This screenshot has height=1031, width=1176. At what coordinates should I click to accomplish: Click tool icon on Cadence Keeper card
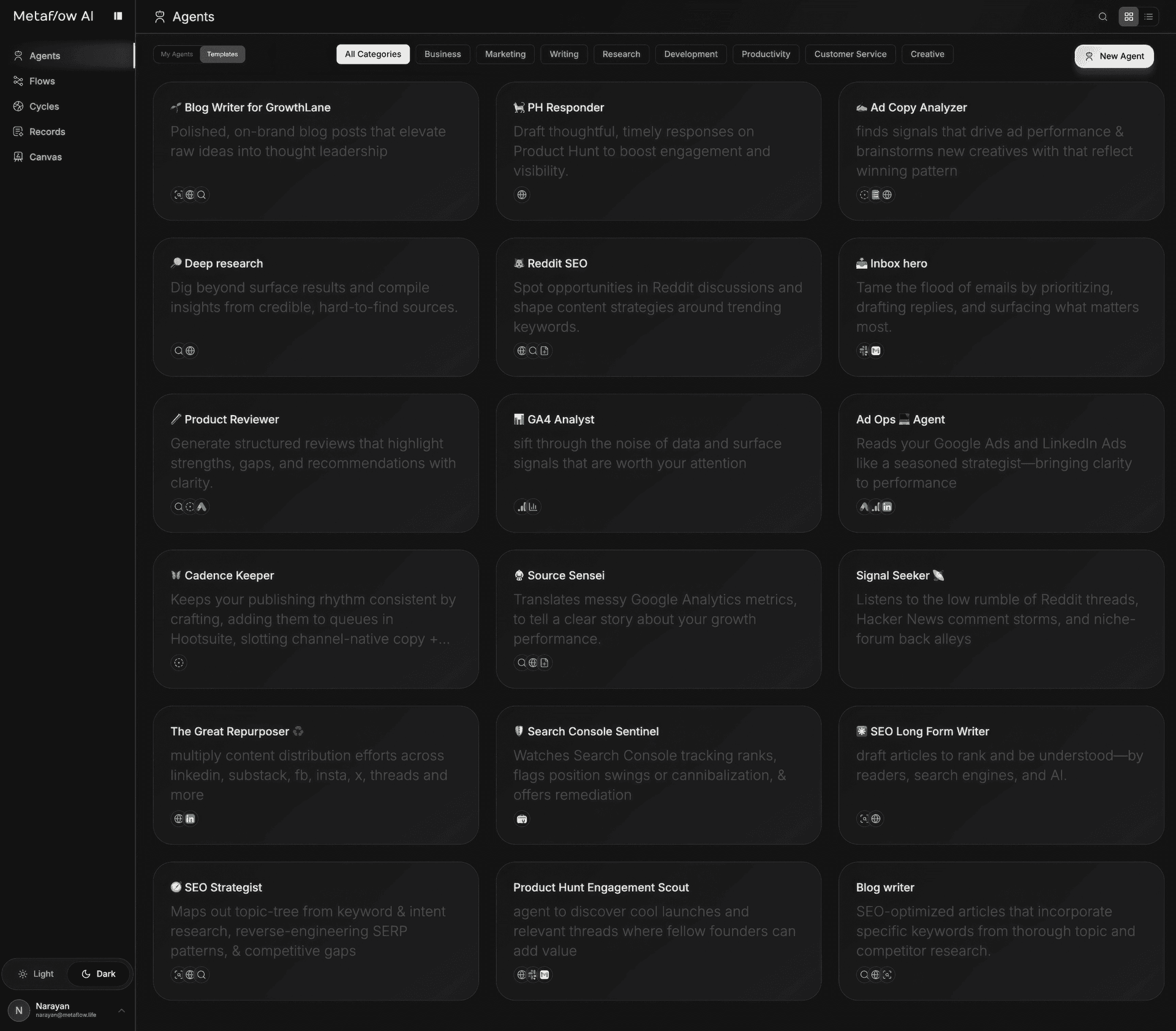(x=179, y=662)
